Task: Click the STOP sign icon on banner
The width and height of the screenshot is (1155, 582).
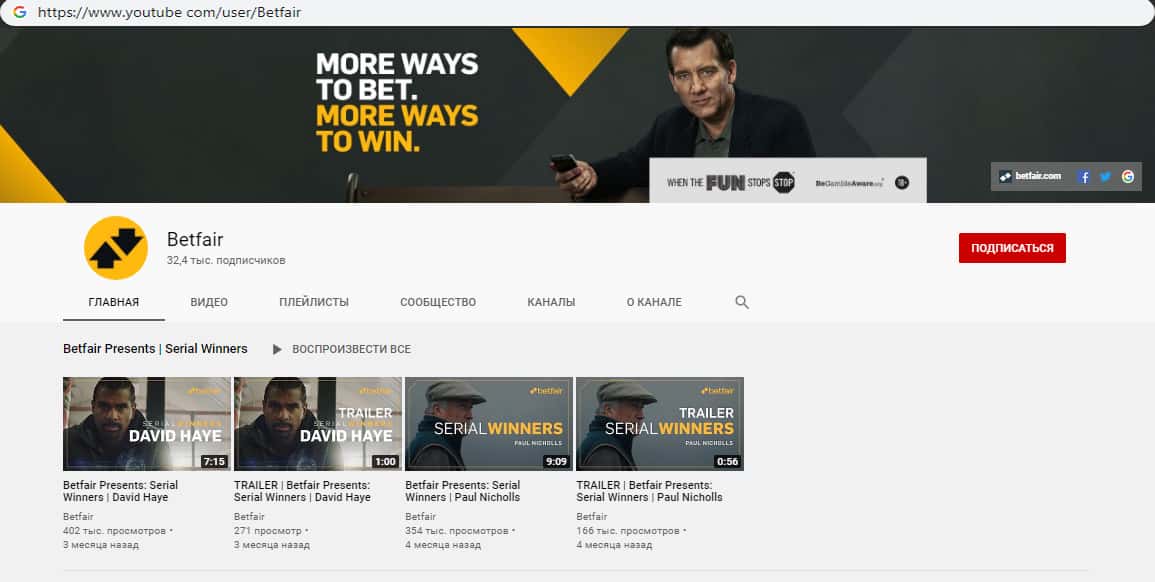Action: tap(784, 182)
